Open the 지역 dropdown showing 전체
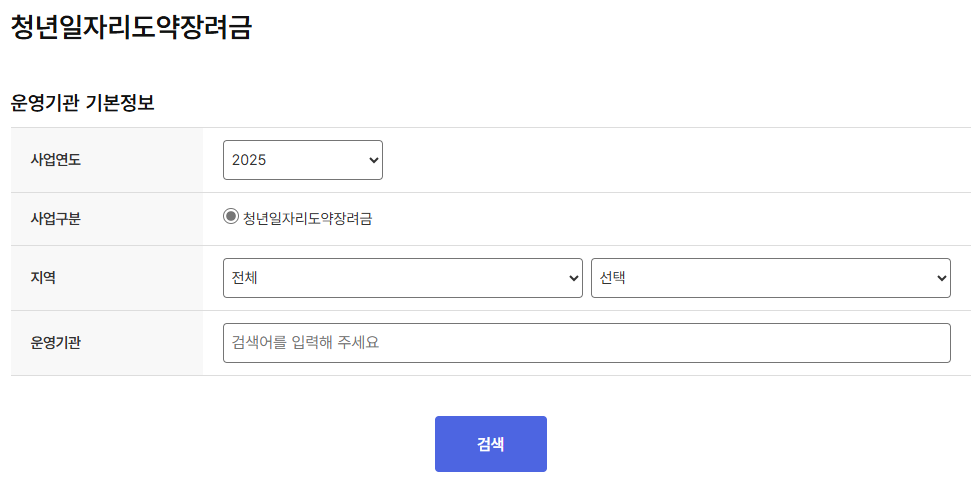Image resolution: width=978 pixels, height=481 pixels. tap(402, 278)
